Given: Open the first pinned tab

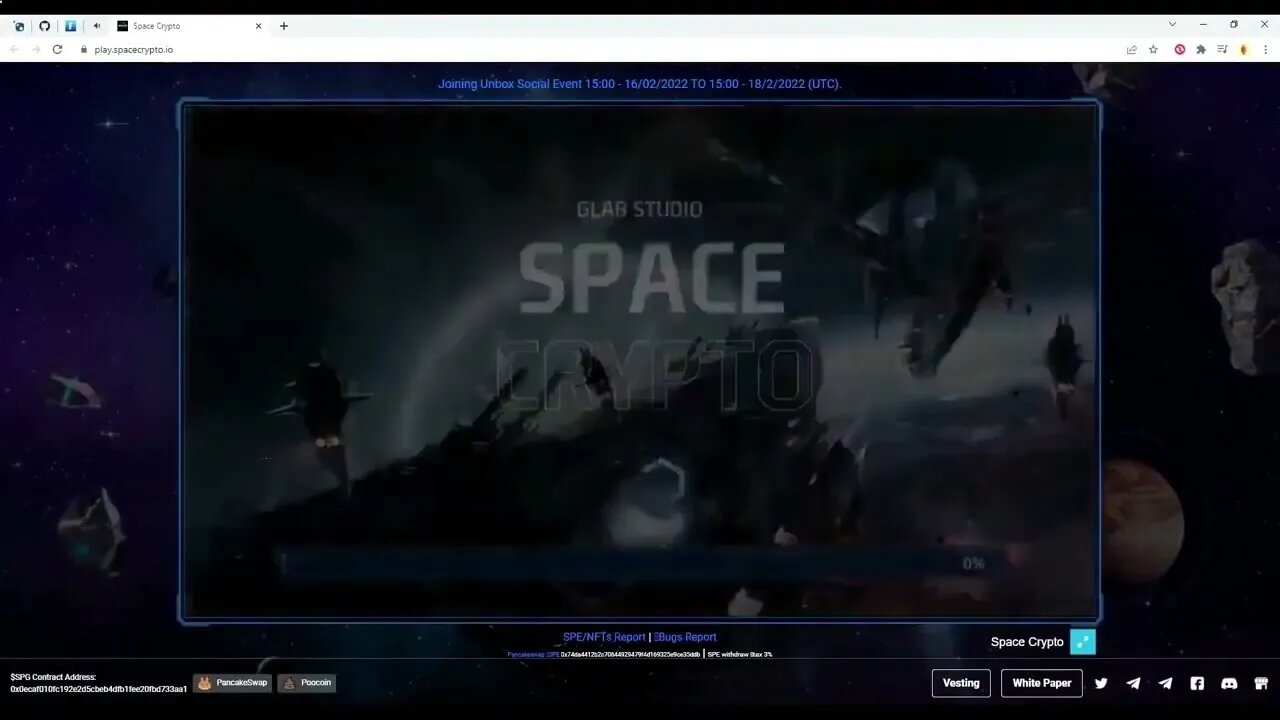Looking at the screenshot, I should point(18,26).
